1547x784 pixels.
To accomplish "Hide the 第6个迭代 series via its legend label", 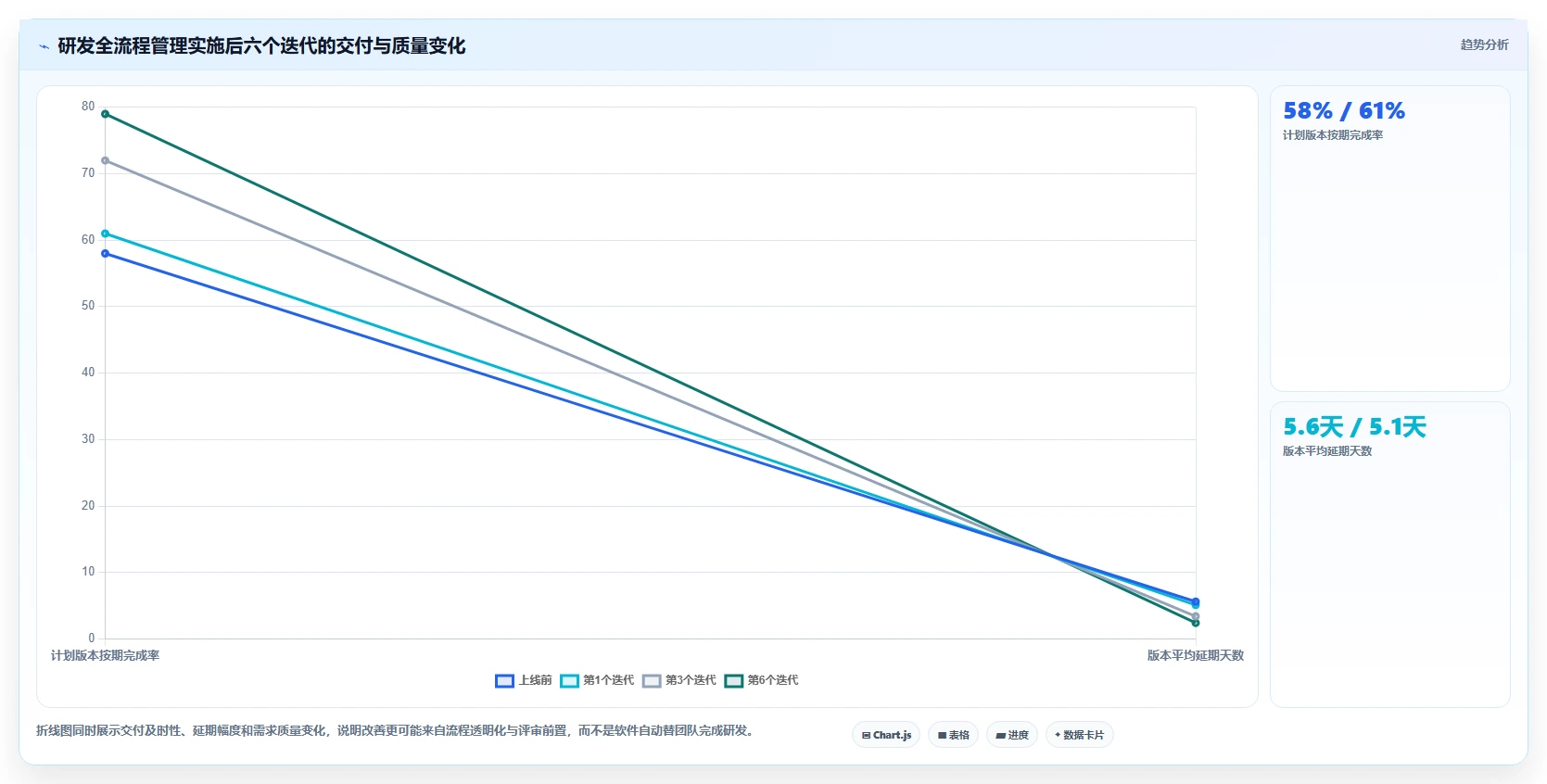I will click(x=773, y=680).
